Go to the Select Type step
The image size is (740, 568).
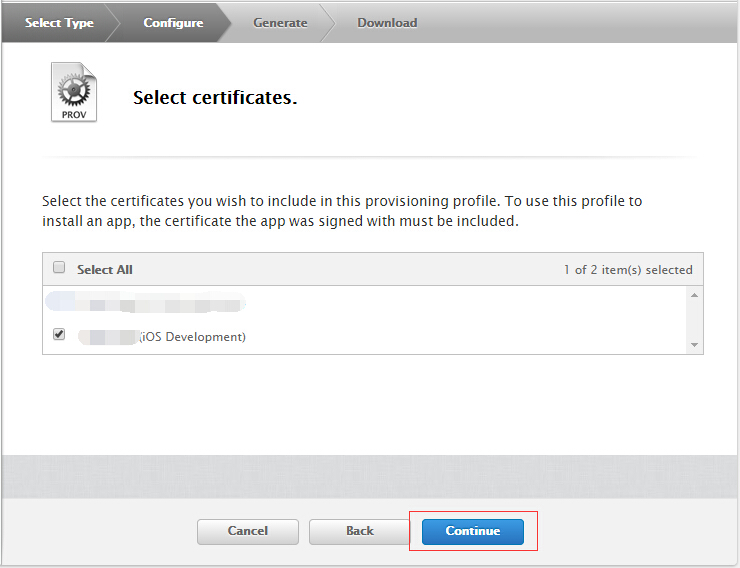pyautogui.click(x=59, y=23)
